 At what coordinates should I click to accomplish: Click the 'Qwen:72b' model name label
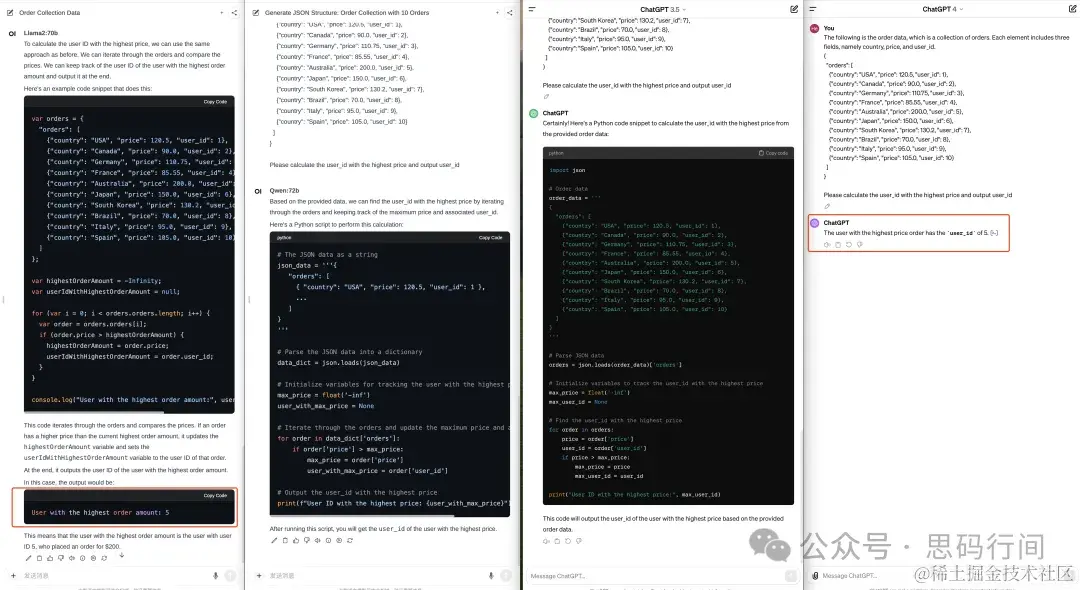[x=284, y=191]
